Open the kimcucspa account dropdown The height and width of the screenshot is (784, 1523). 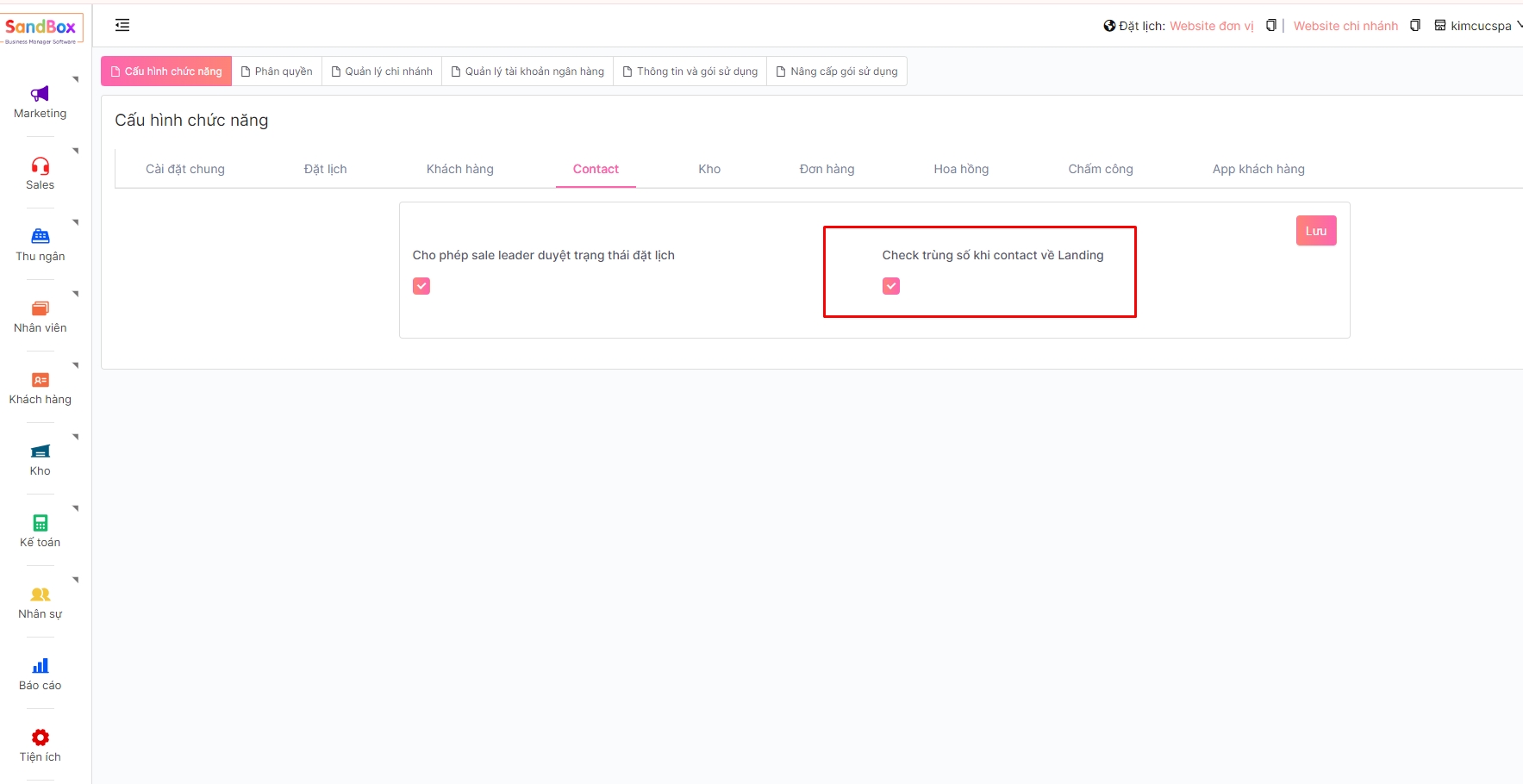click(1479, 26)
